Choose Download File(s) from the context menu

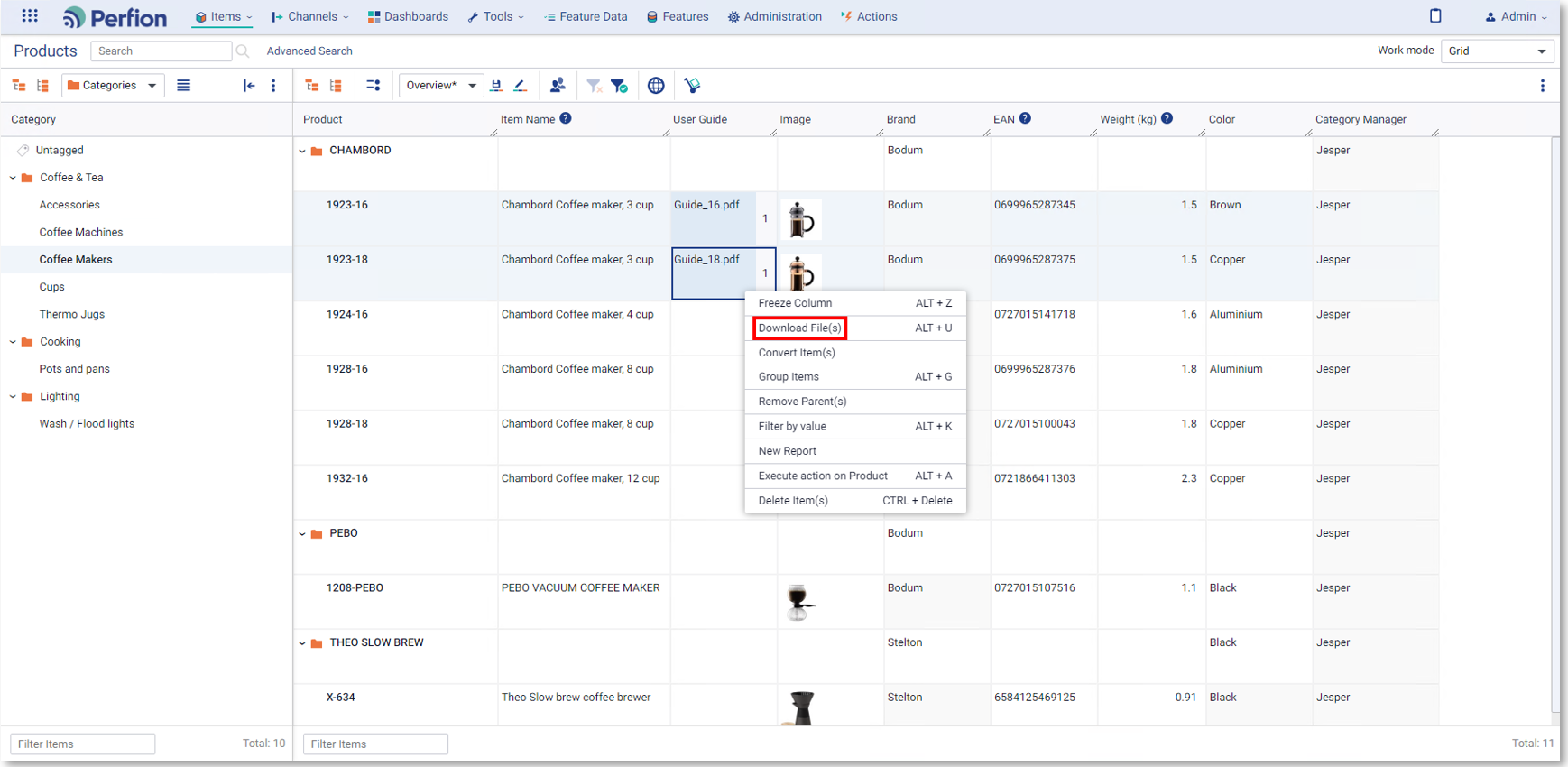point(855,328)
